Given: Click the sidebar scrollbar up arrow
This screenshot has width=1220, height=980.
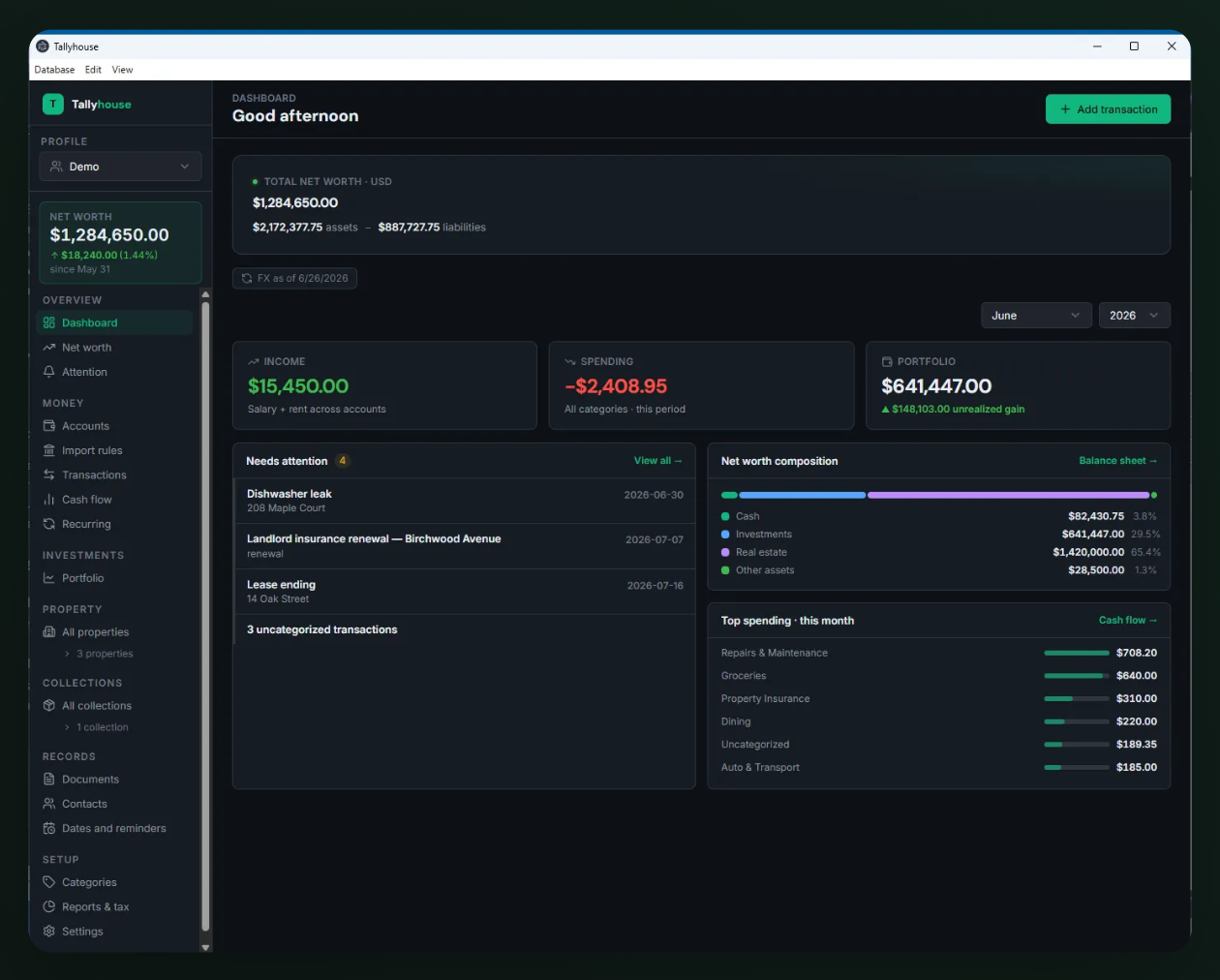Looking at the screenshot, I should 205,293.
